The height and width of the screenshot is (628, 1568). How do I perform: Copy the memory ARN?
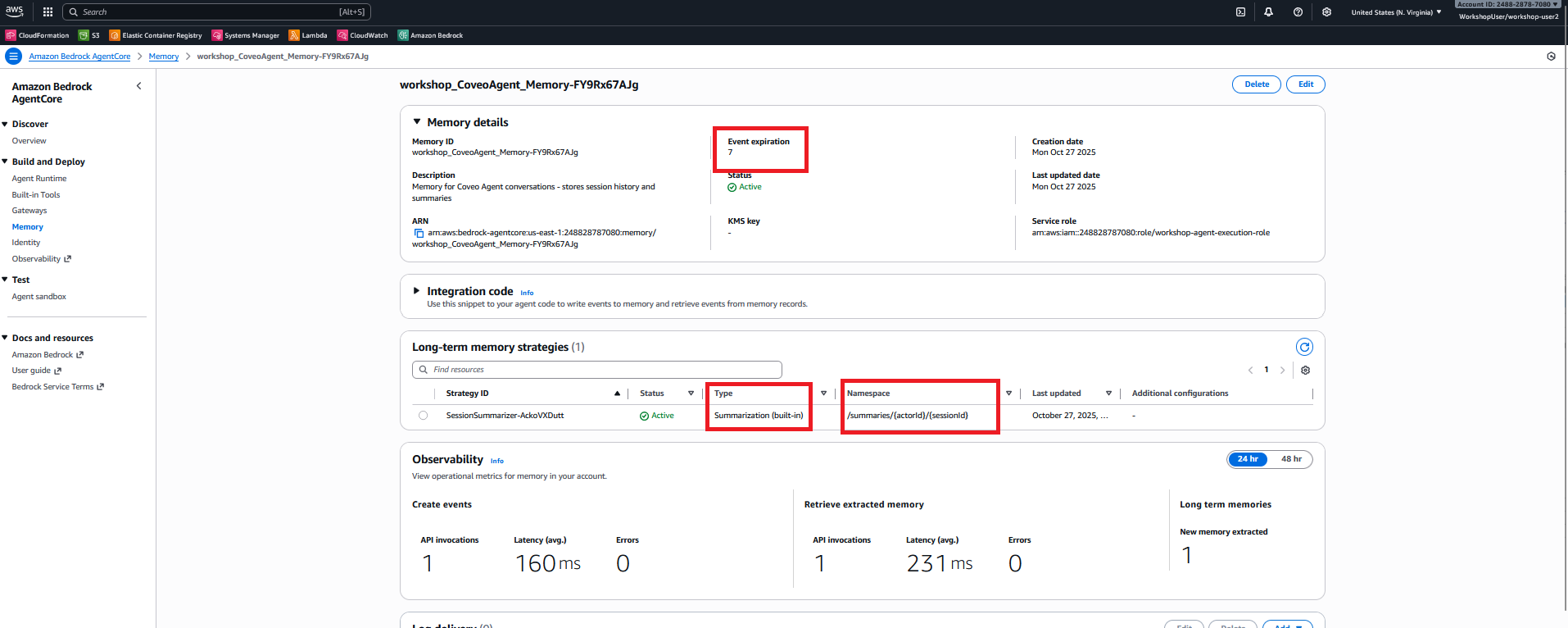click(419, 233)
